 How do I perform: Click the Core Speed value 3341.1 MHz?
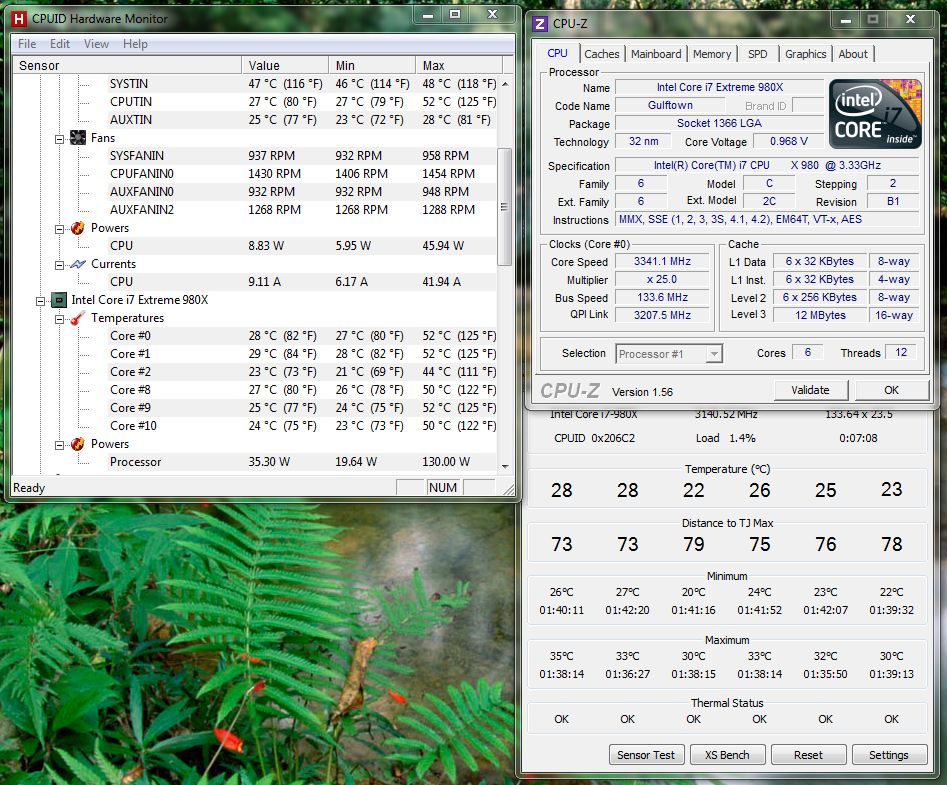(x=662, y=261)
